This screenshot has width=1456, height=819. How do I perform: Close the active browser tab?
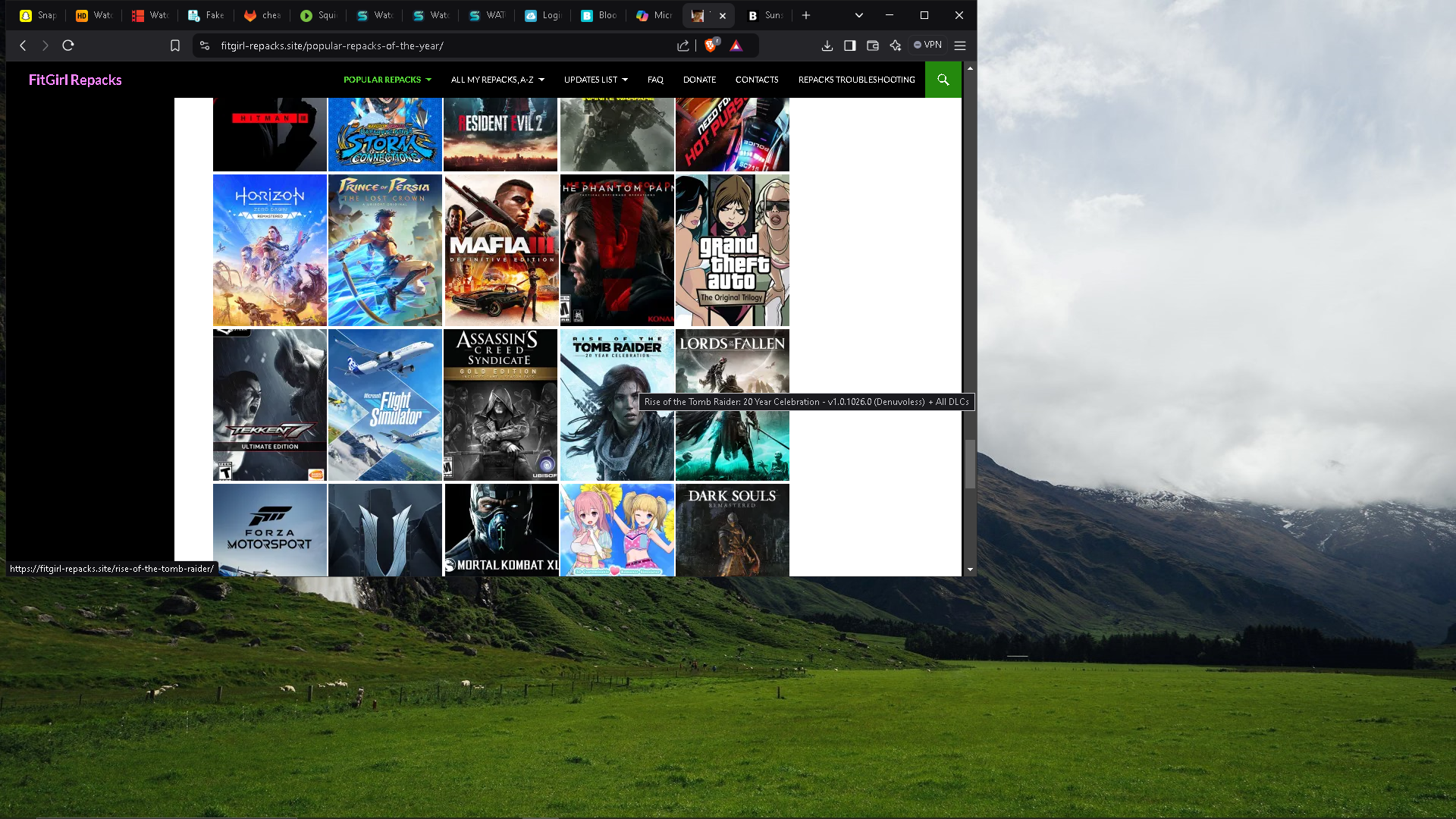coord(723,15)
